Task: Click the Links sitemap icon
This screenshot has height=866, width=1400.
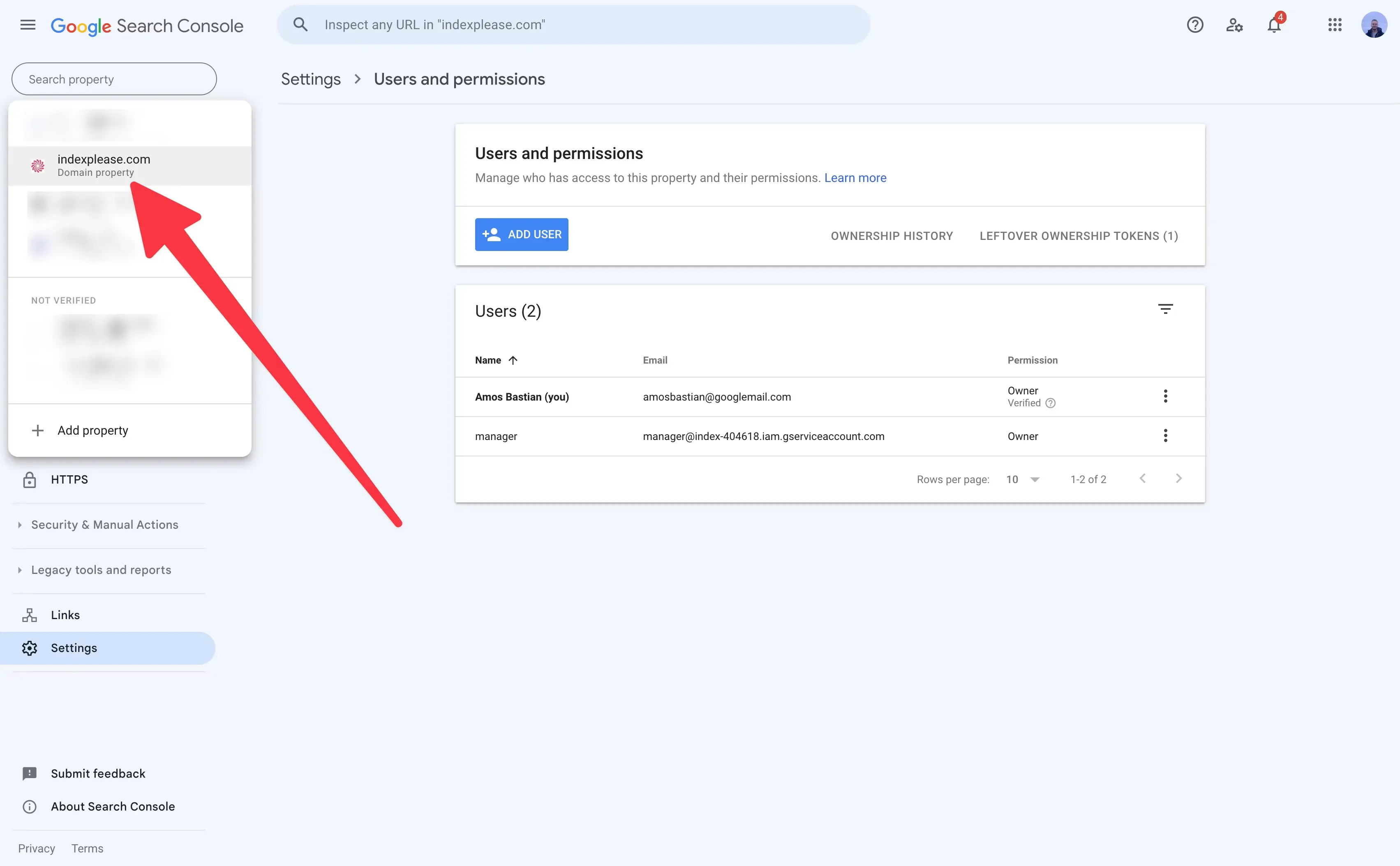Action: 29,615
